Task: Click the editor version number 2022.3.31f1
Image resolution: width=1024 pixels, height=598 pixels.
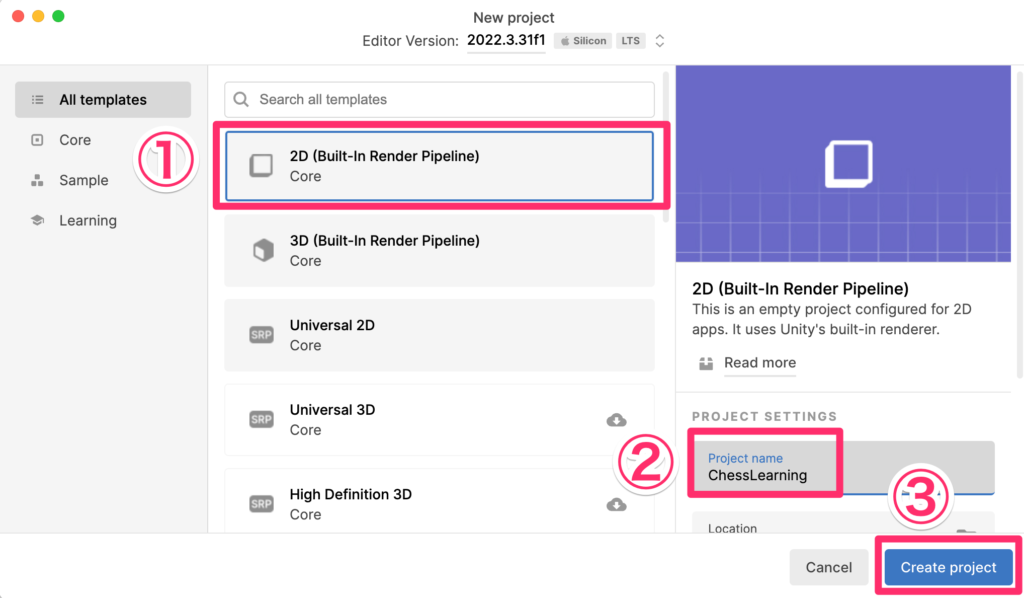Action: click(x=506, y=41)
